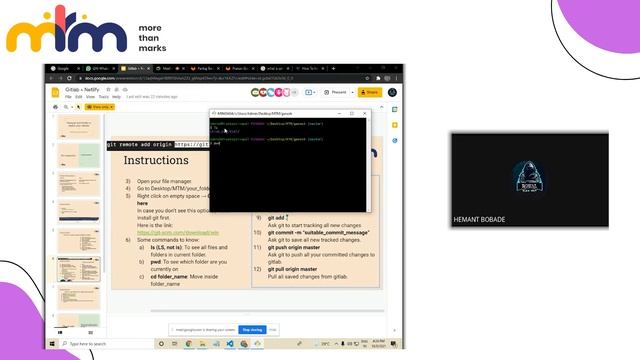Click the print icon in Slides toolbar

(x=56, y=107)
